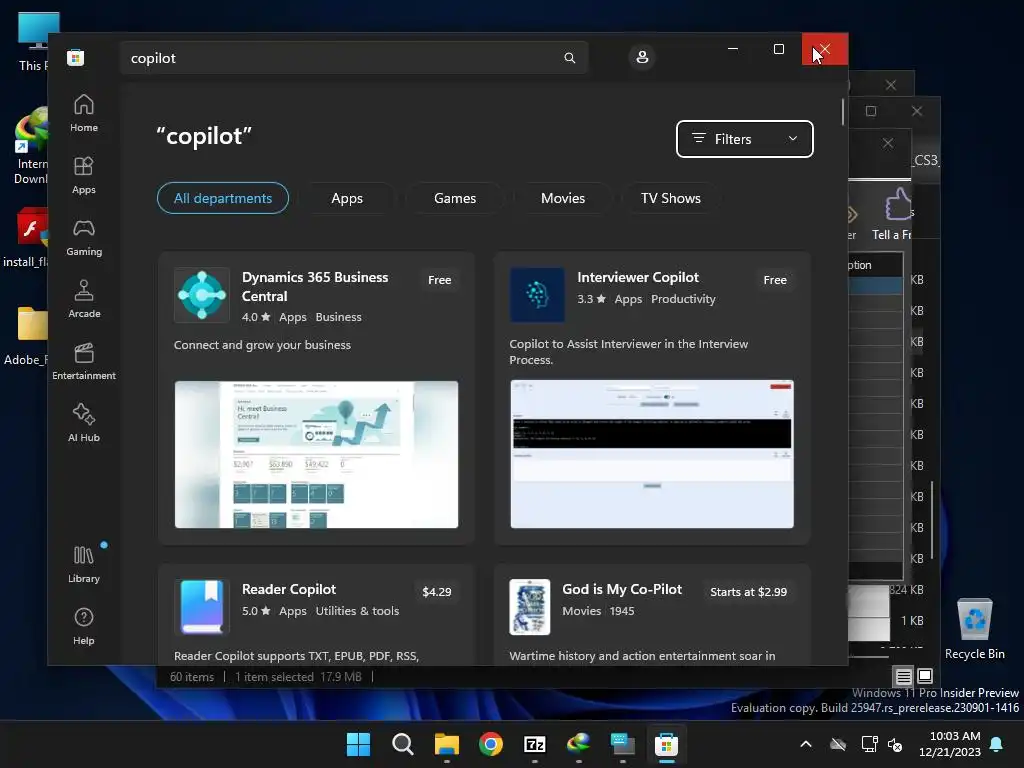Open the Library in Store sidebar
The width and height of the screenshot is (1024, 768).
tap(84, 564)
